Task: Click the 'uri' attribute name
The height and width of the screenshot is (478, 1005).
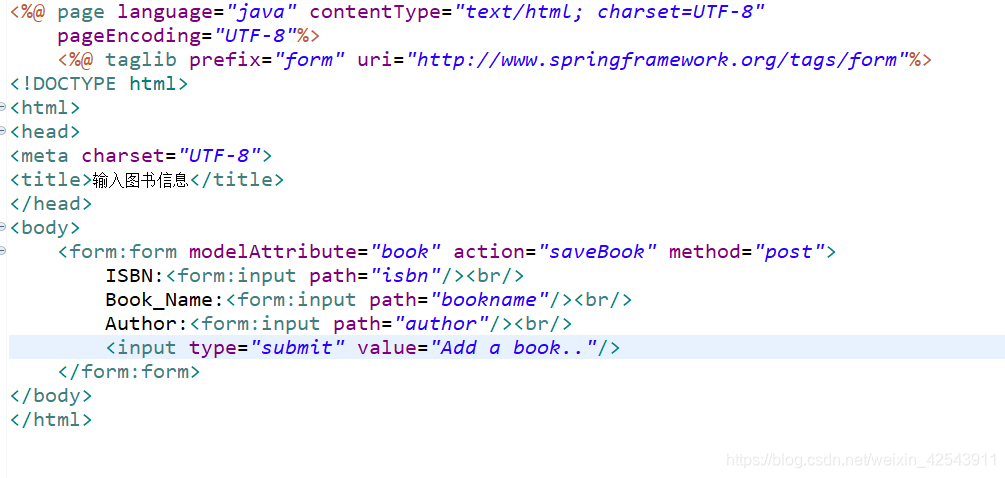Action: pyautogui.click(x=376, y=60)
